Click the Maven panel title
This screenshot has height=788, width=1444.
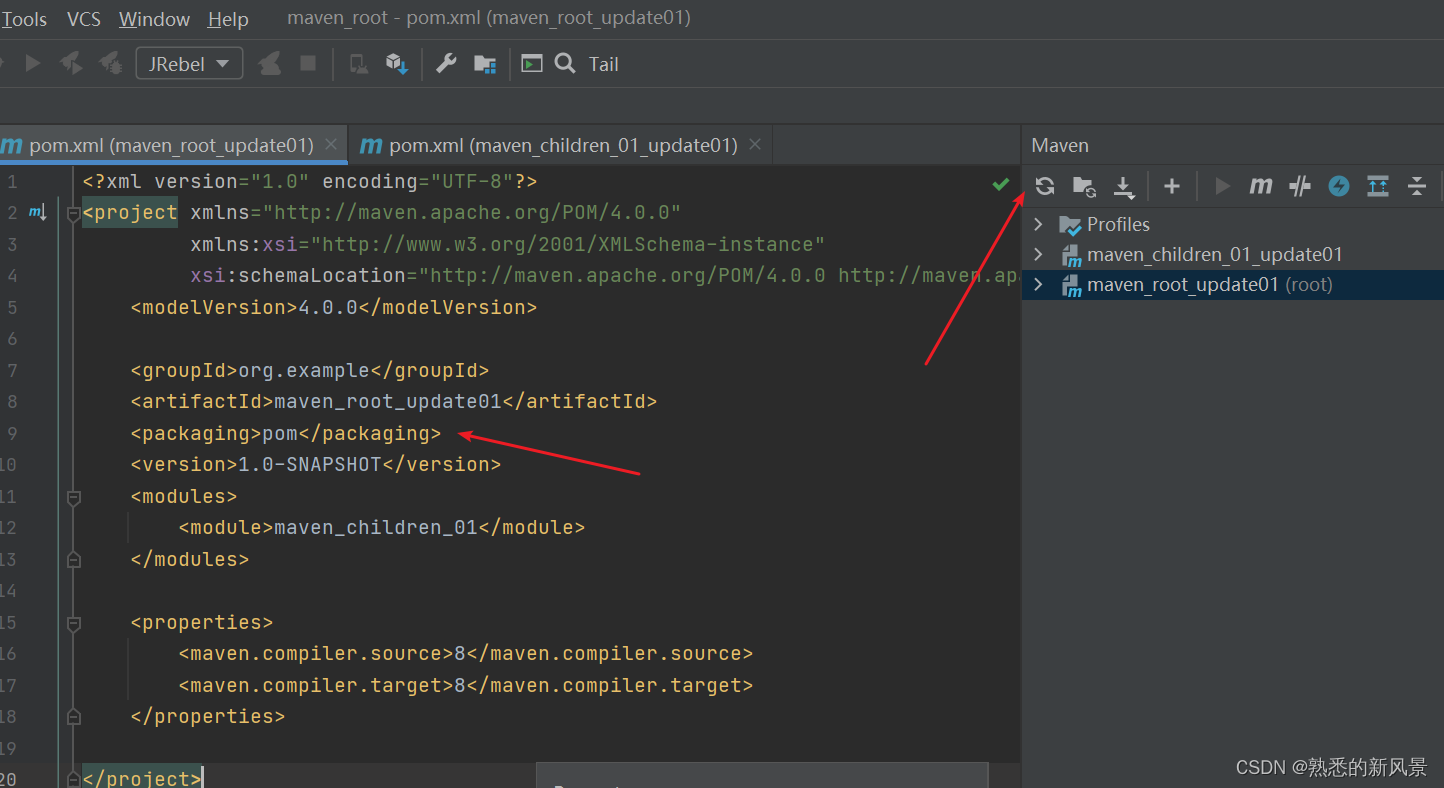[1060, 145]
